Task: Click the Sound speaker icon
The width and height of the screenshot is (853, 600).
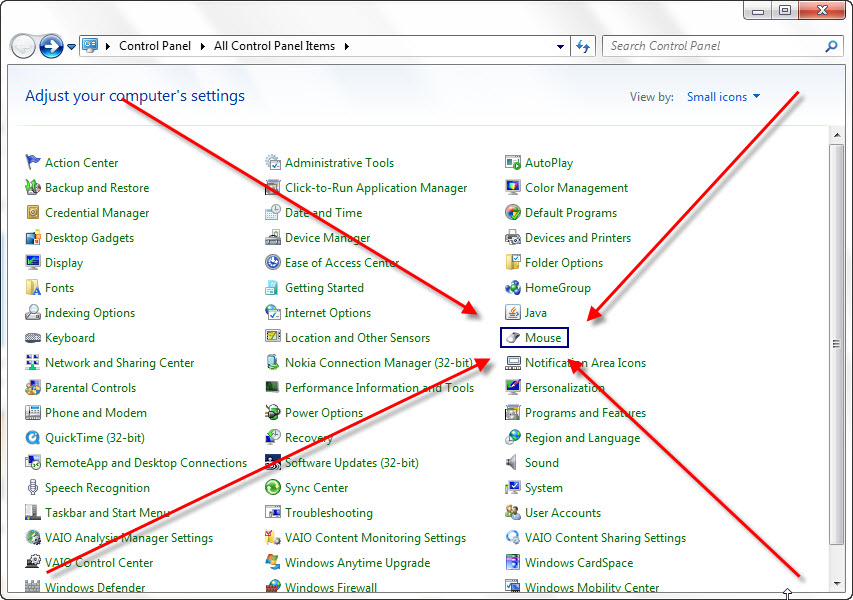Action: pos(512,462)
